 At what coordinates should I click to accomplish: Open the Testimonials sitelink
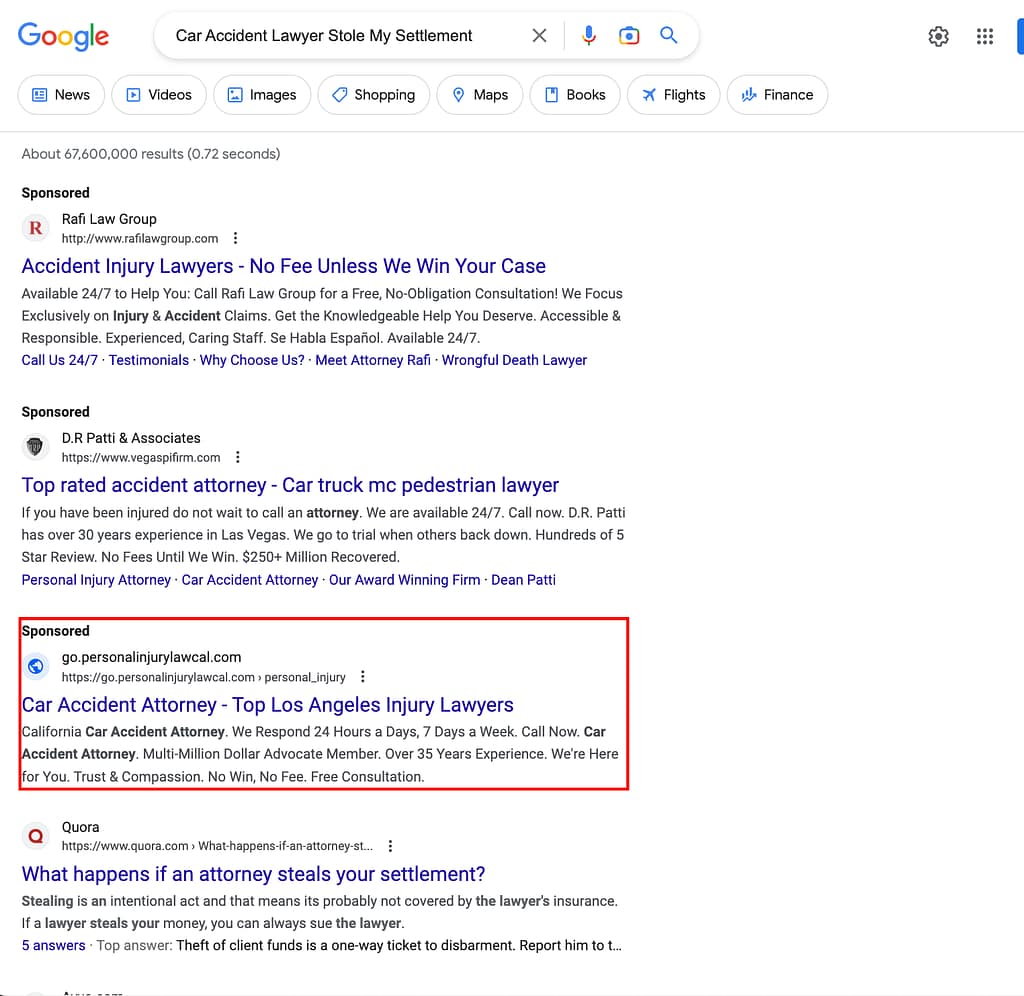tap(149, 360)
